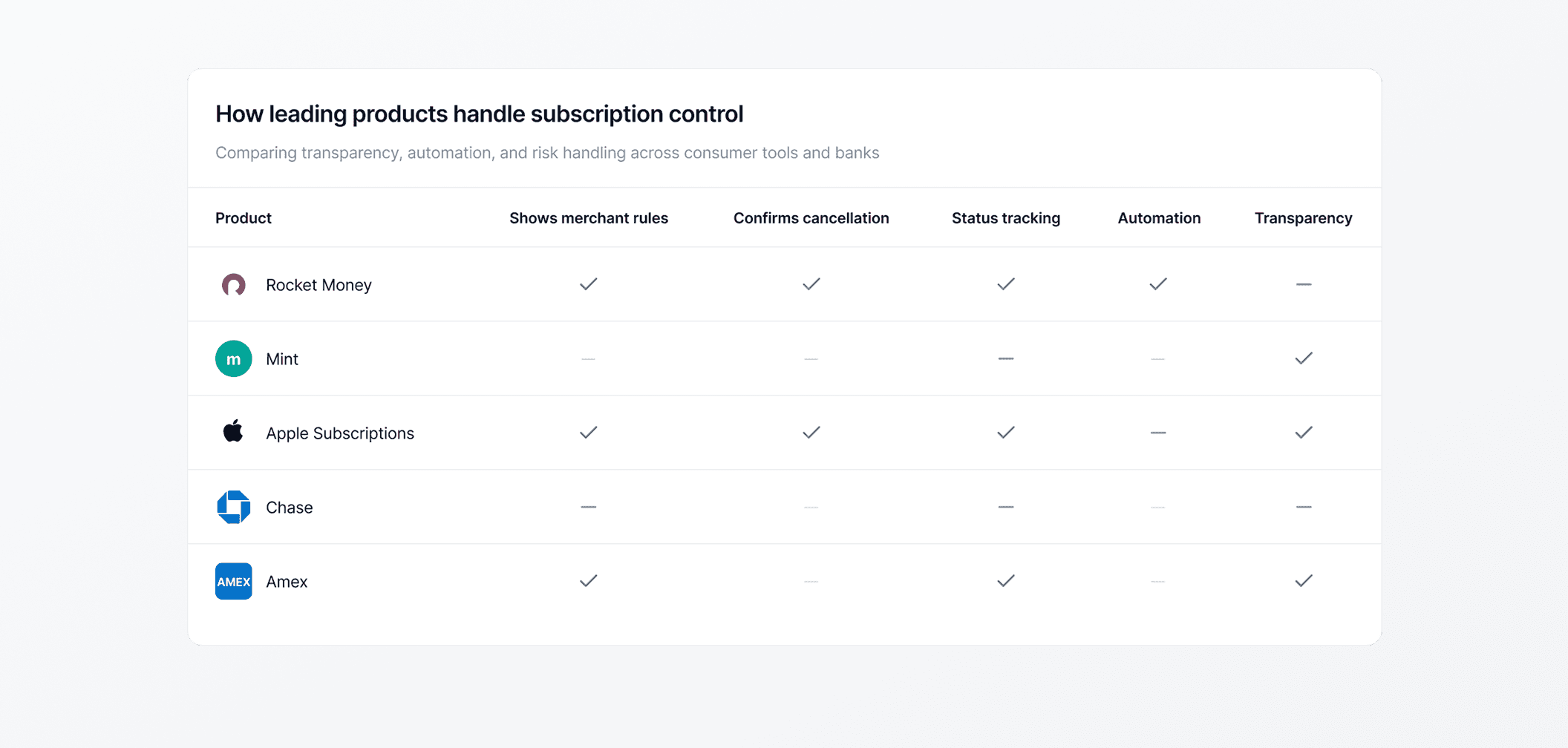Click the Product column header
This screenshot has width=1568, height=748.
click(243, 218)
